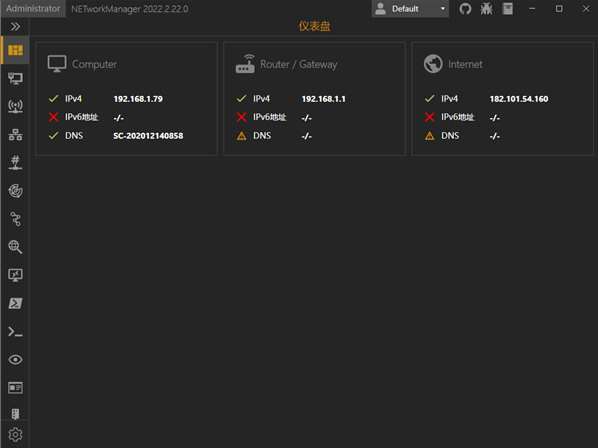
Task: Minimize the NETworkManager window
Action: tap(532, 9)
